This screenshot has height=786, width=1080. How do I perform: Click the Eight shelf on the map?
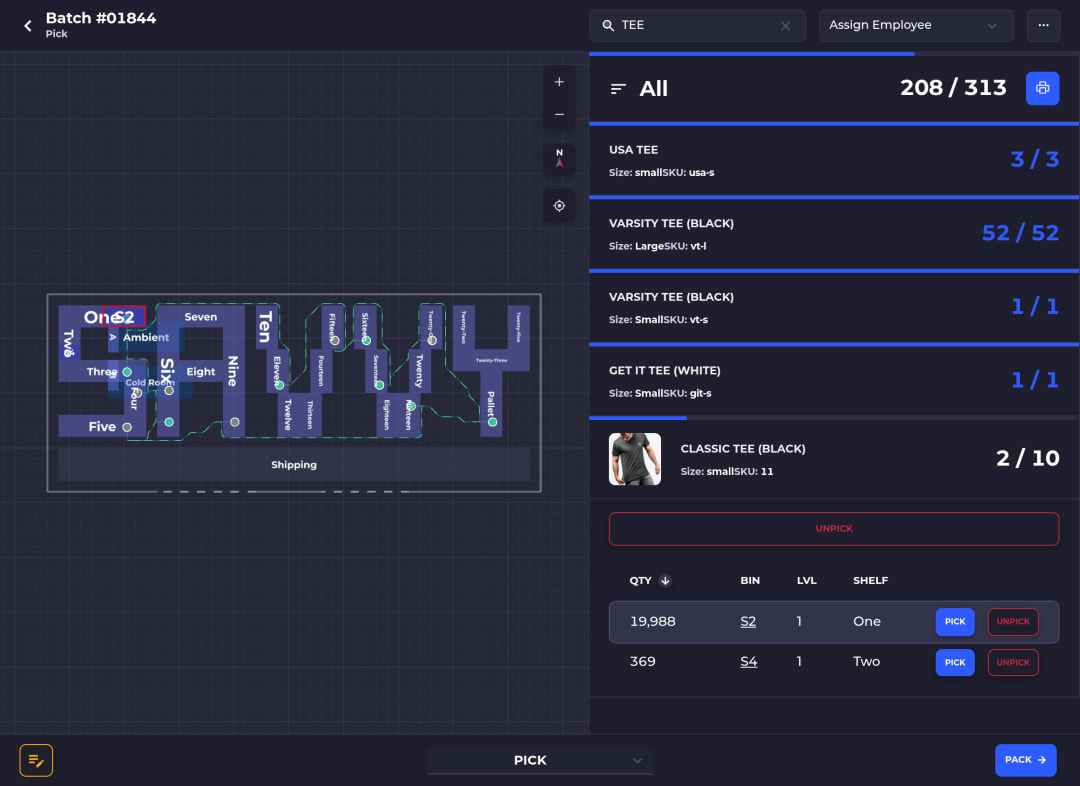200,372
